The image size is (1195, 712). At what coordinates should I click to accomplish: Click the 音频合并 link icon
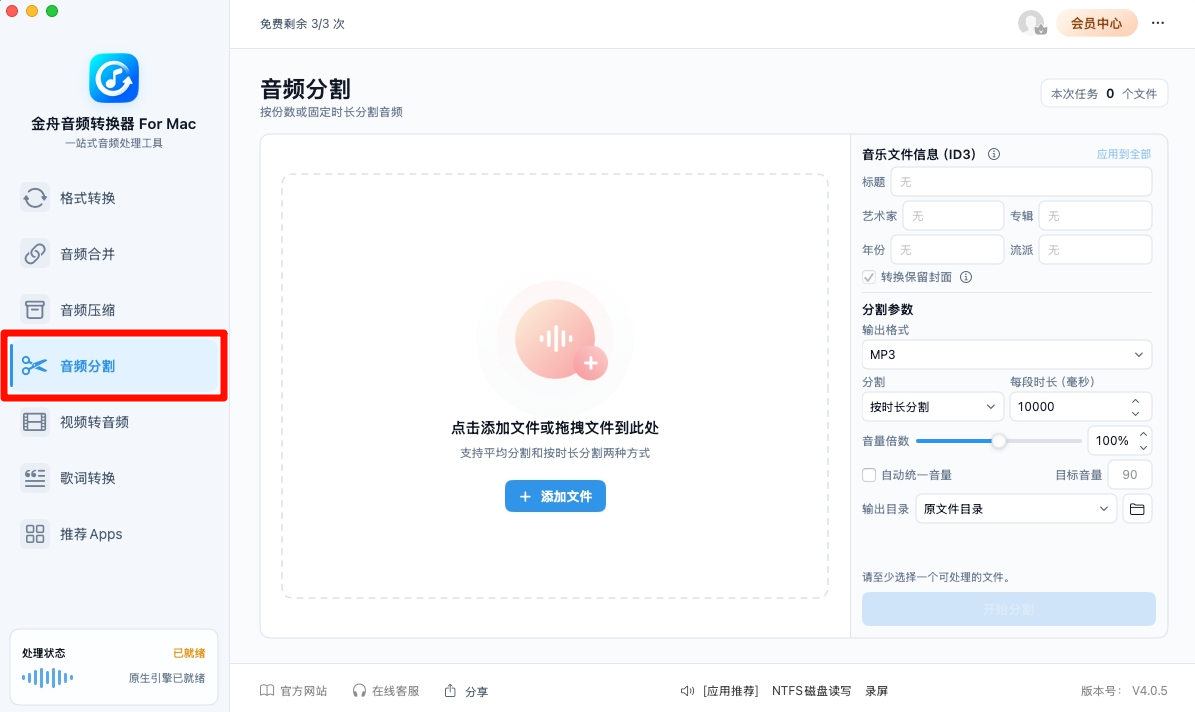click(x=34, y=254)
